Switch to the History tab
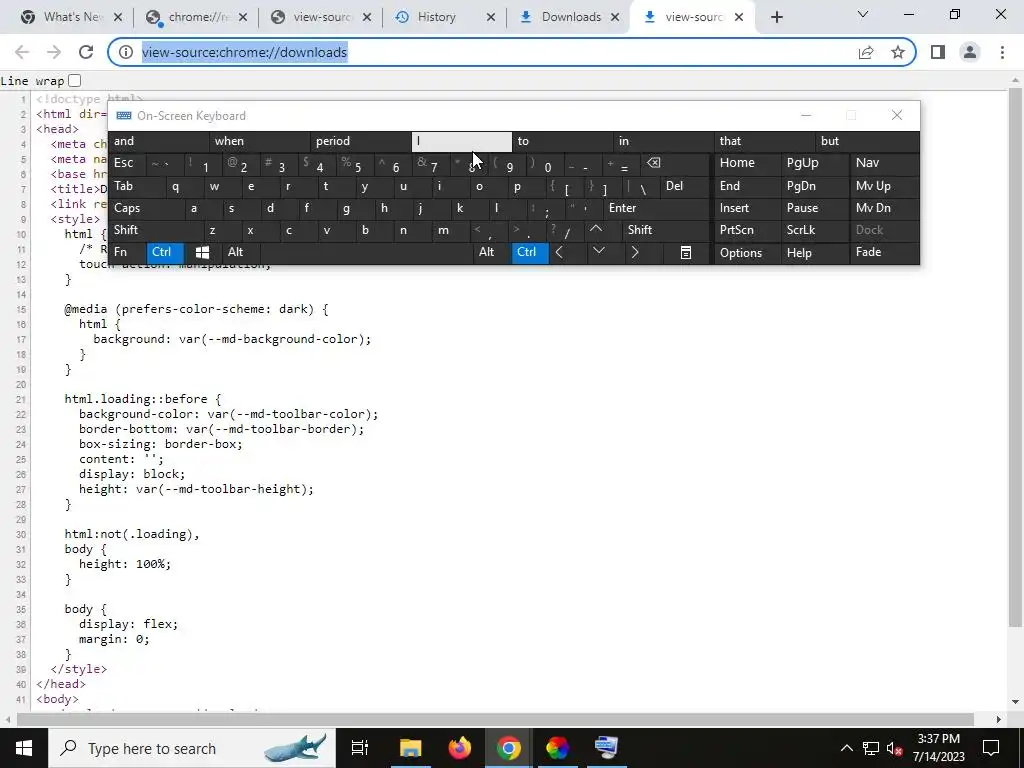The image size is (1024, 768). (444, 17)
